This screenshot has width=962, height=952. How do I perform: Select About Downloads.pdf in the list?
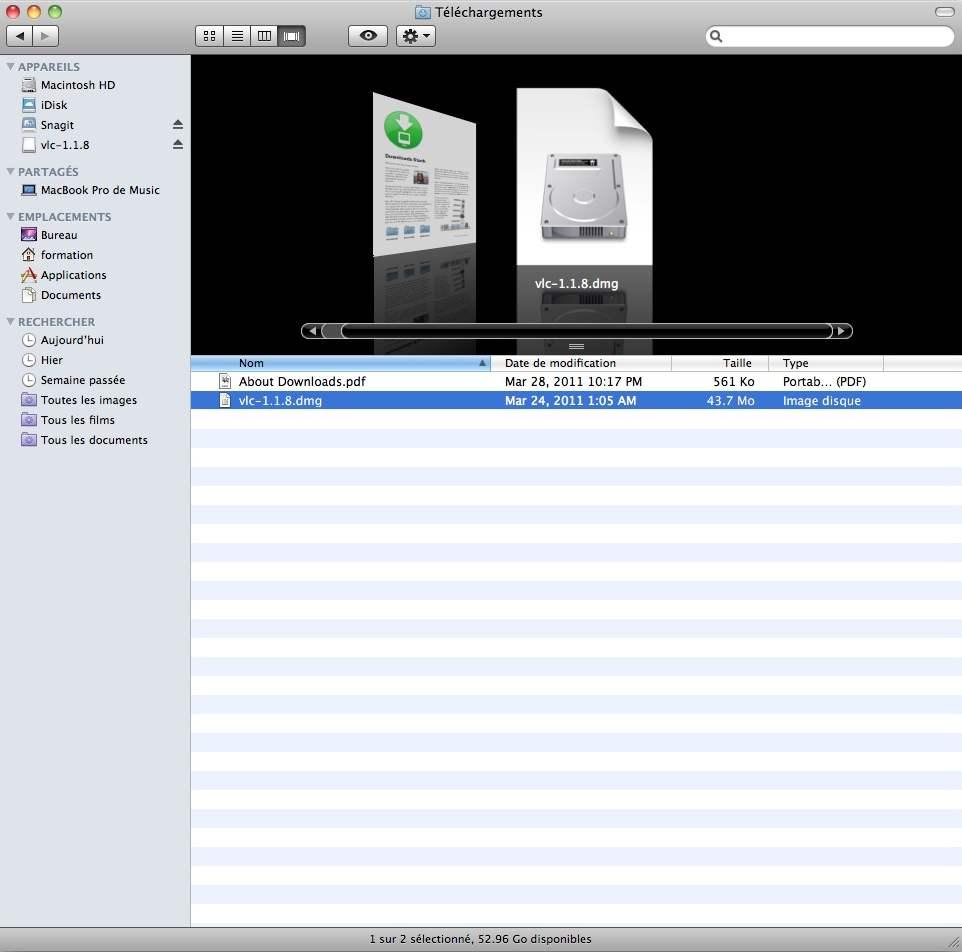click(x=576, y=382)
